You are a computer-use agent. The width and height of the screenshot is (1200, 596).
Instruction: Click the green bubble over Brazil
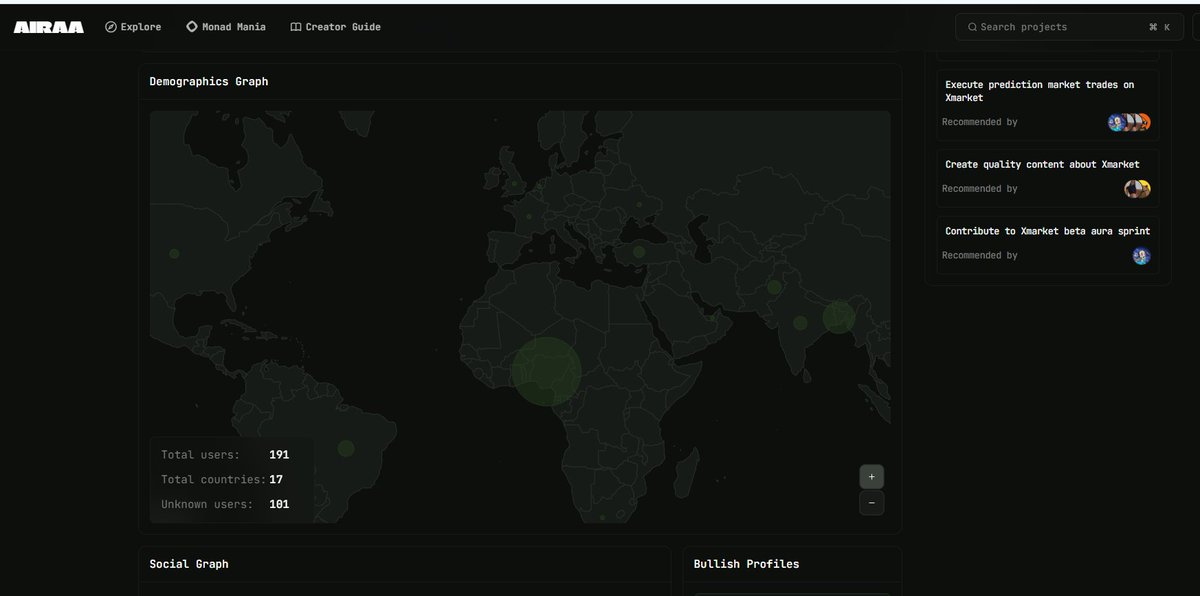[346, 448]
